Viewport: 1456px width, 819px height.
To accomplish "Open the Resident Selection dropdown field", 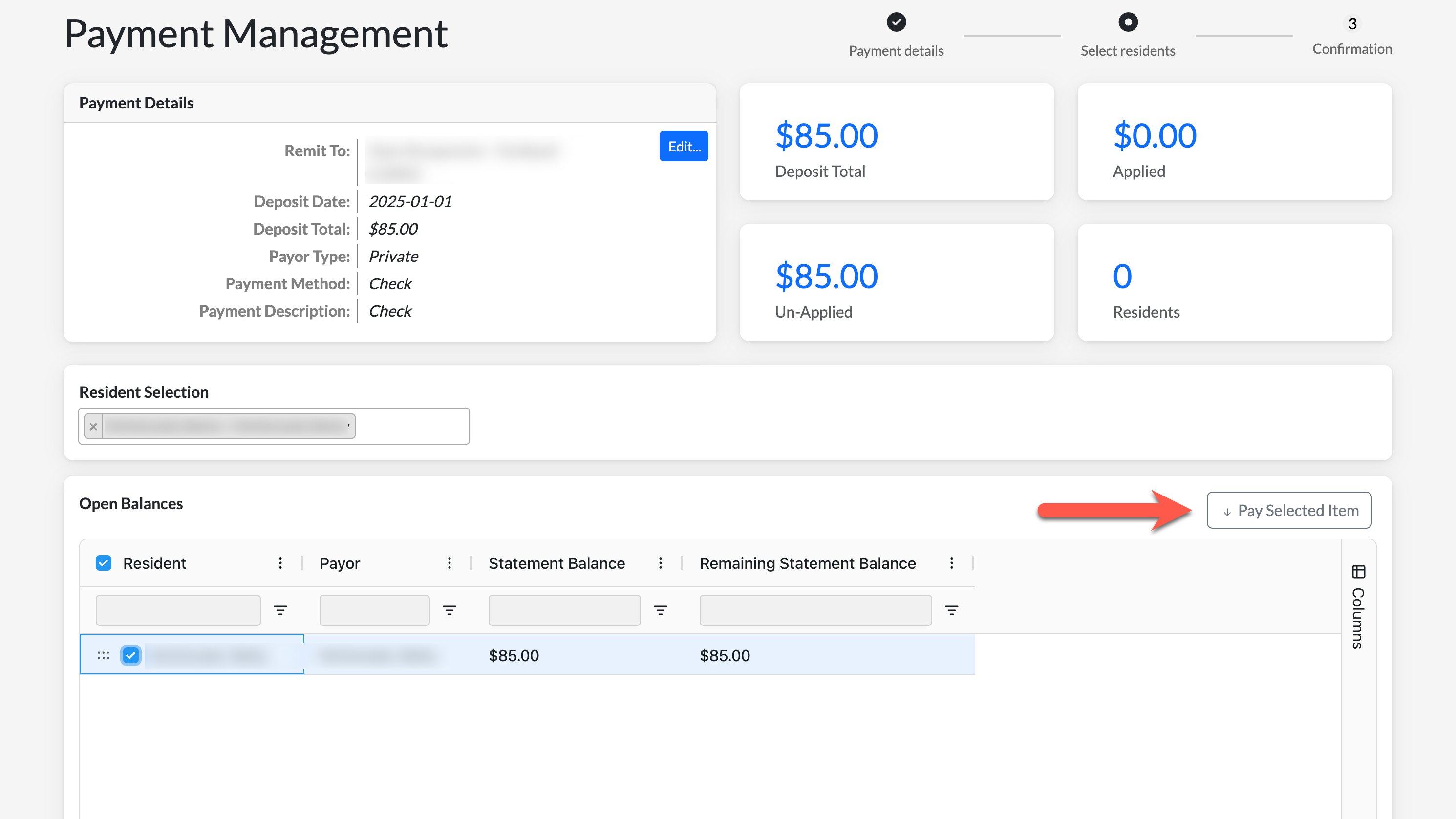I will coord(412,426).
